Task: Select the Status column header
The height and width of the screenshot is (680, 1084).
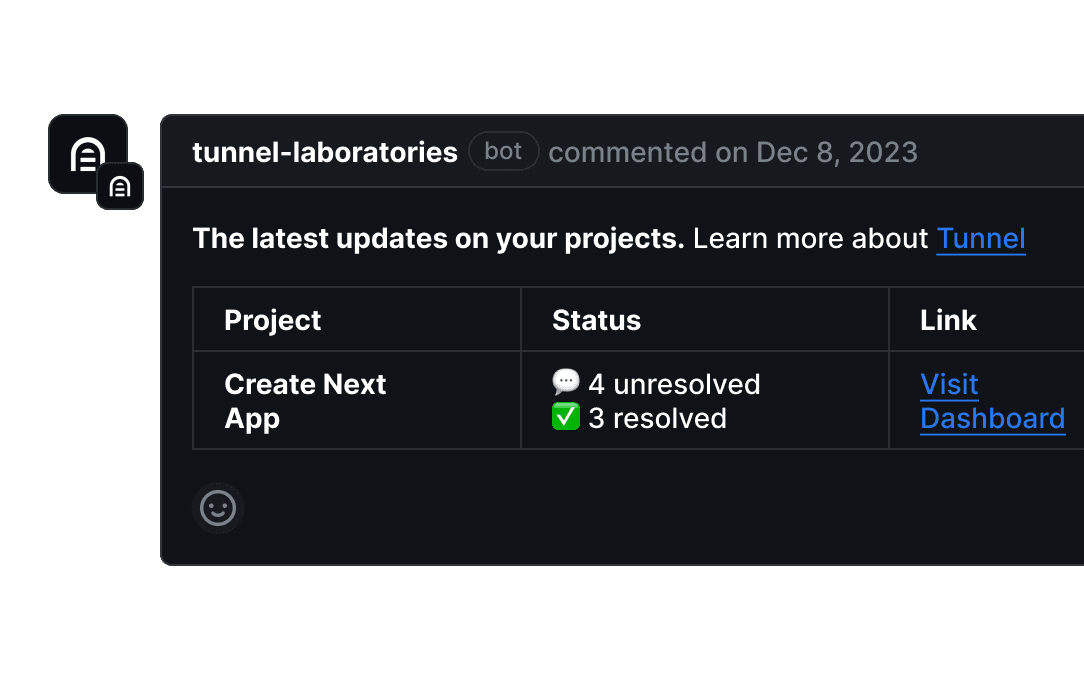Action: point(596,319)
